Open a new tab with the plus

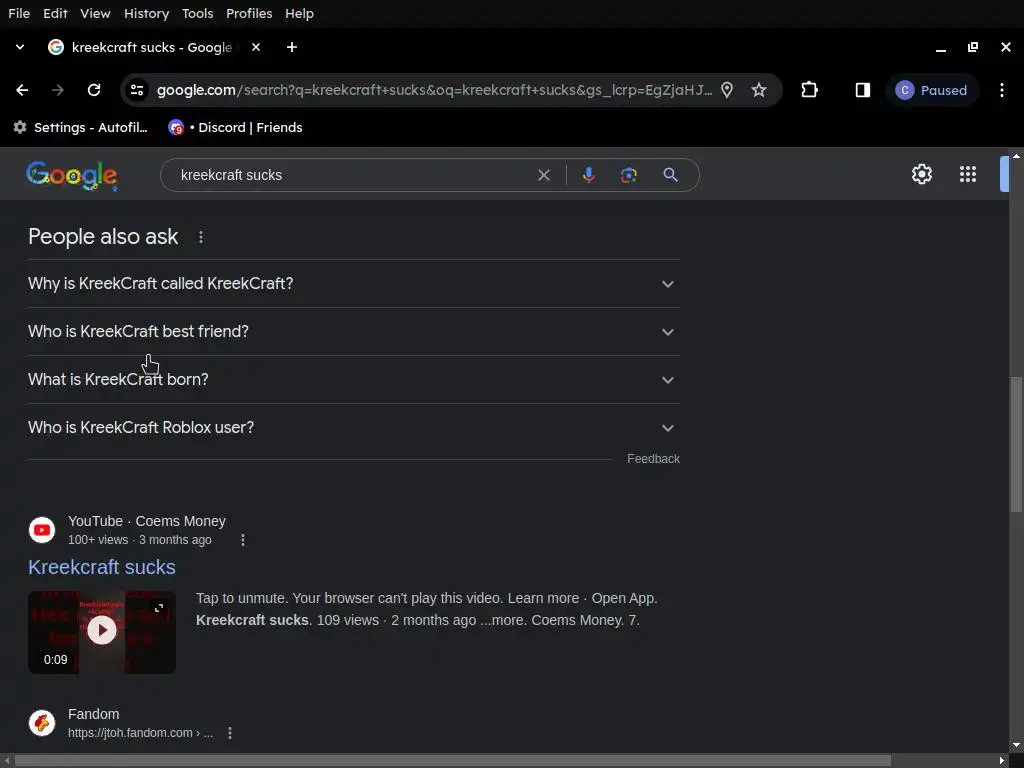click(x=292, y=47)
